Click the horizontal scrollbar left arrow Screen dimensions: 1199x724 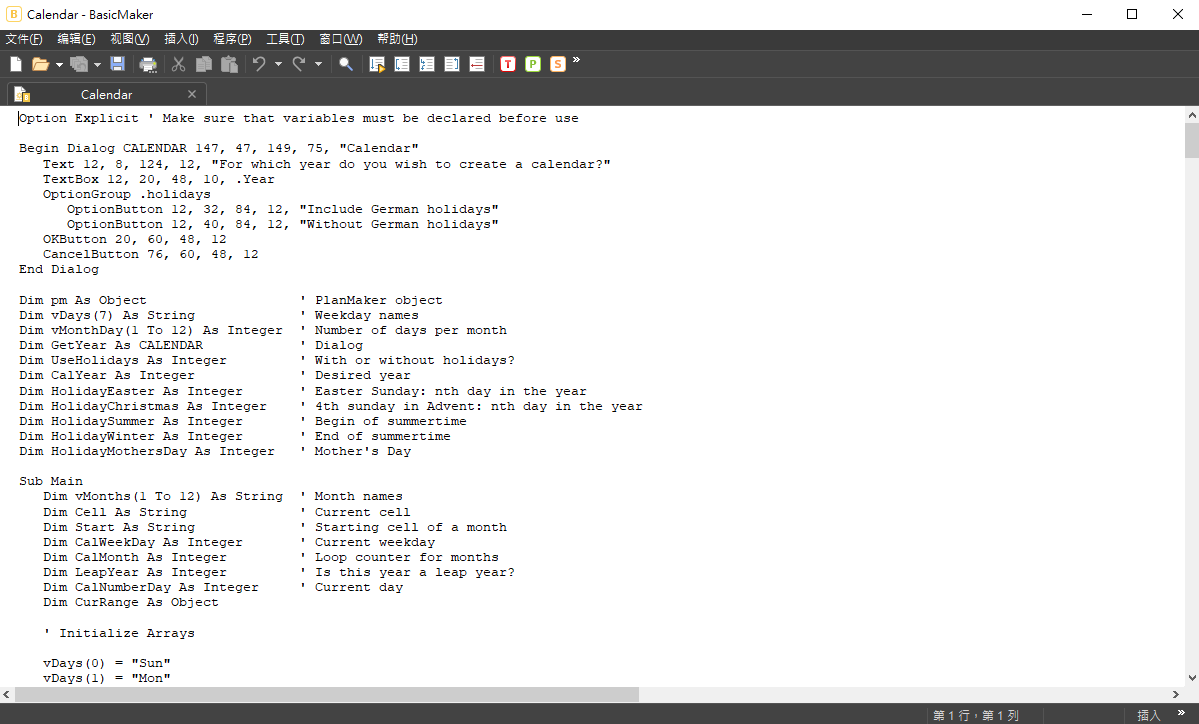click(x=7, y=694)
